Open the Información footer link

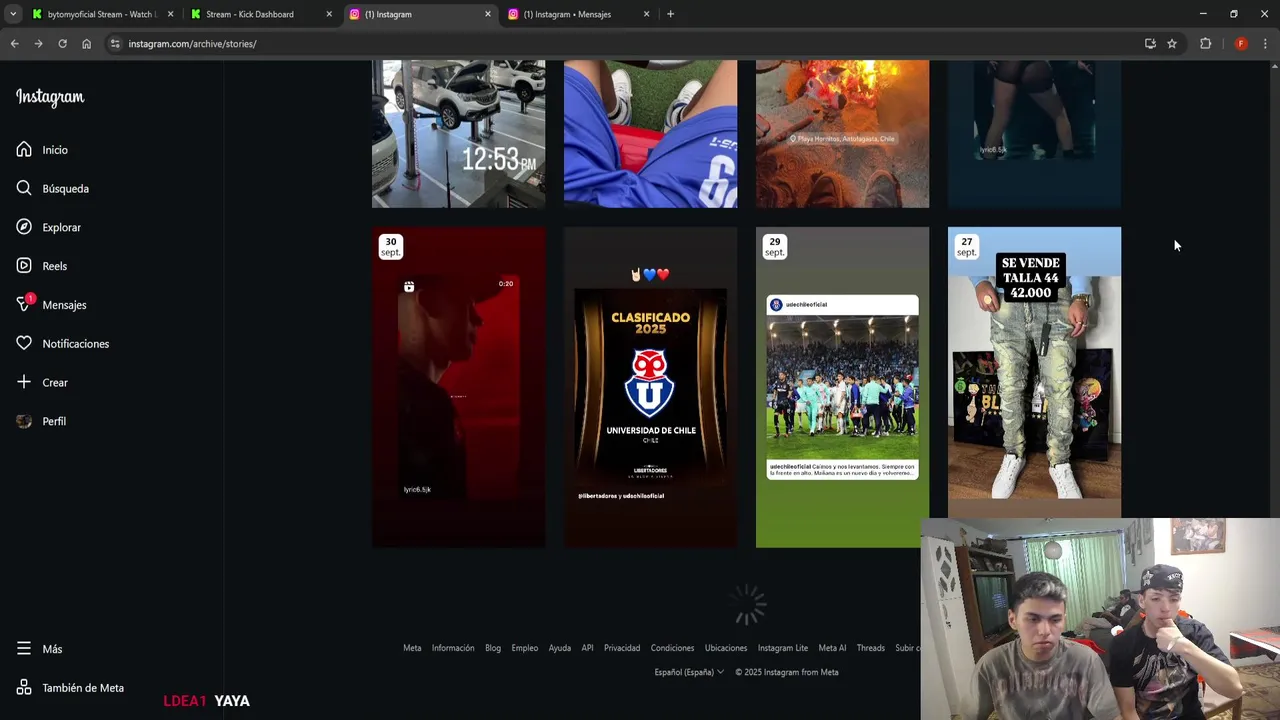453,648
